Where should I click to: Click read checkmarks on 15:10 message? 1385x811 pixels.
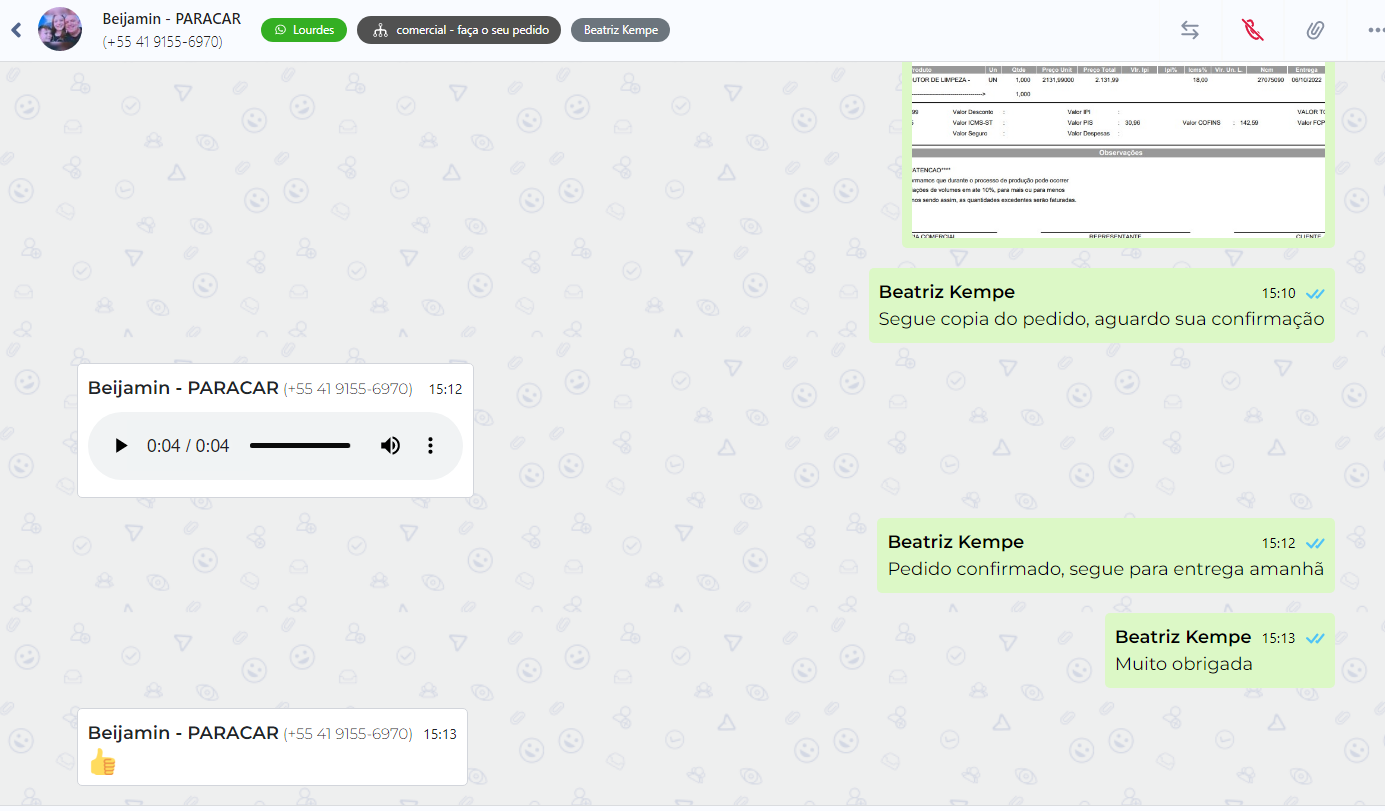tap(1315, 293)
